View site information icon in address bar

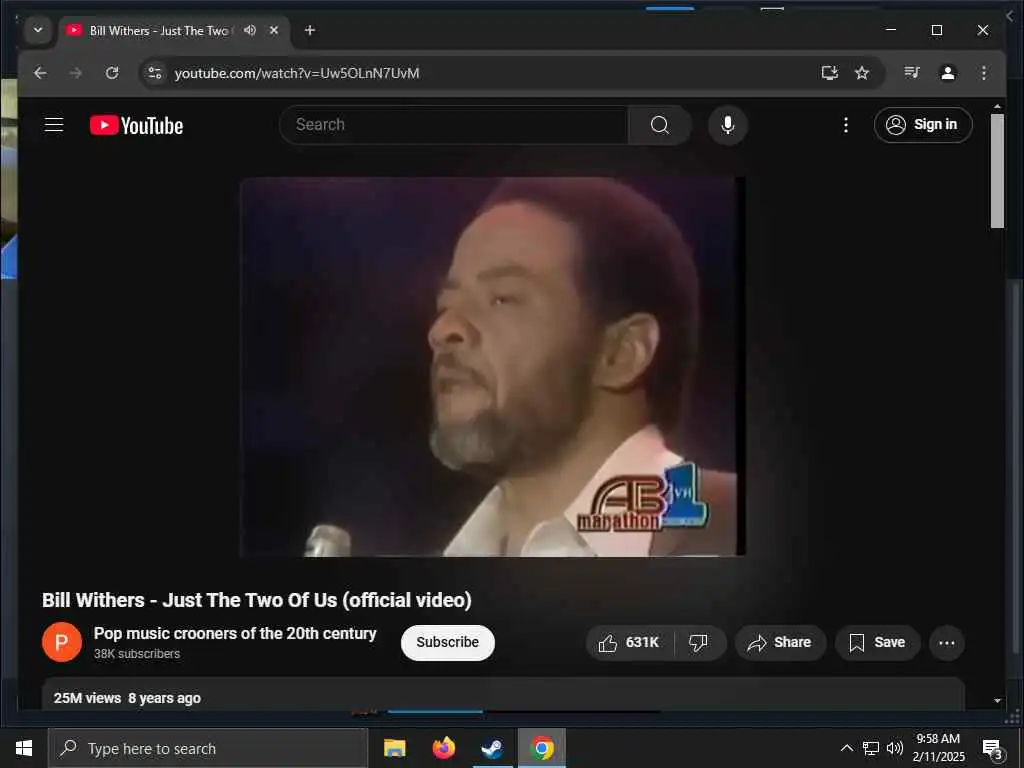tap(155, 73)
